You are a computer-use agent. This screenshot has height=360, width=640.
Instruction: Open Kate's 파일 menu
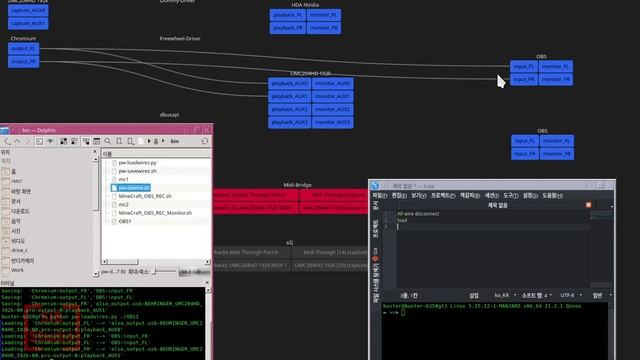pyautogui.click(x=380, y=196)
